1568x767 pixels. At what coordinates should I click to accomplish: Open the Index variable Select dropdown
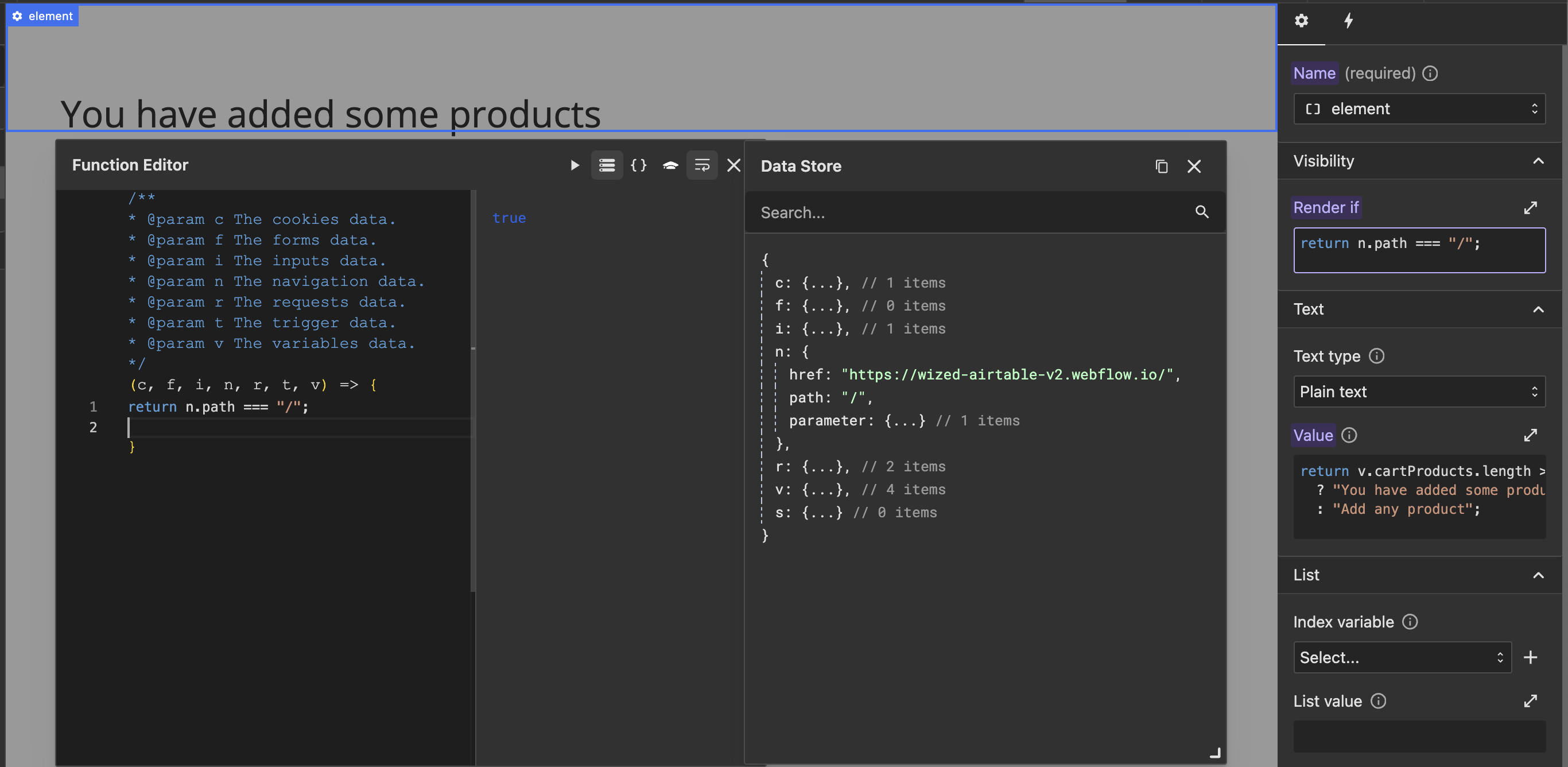(1402, 657)
